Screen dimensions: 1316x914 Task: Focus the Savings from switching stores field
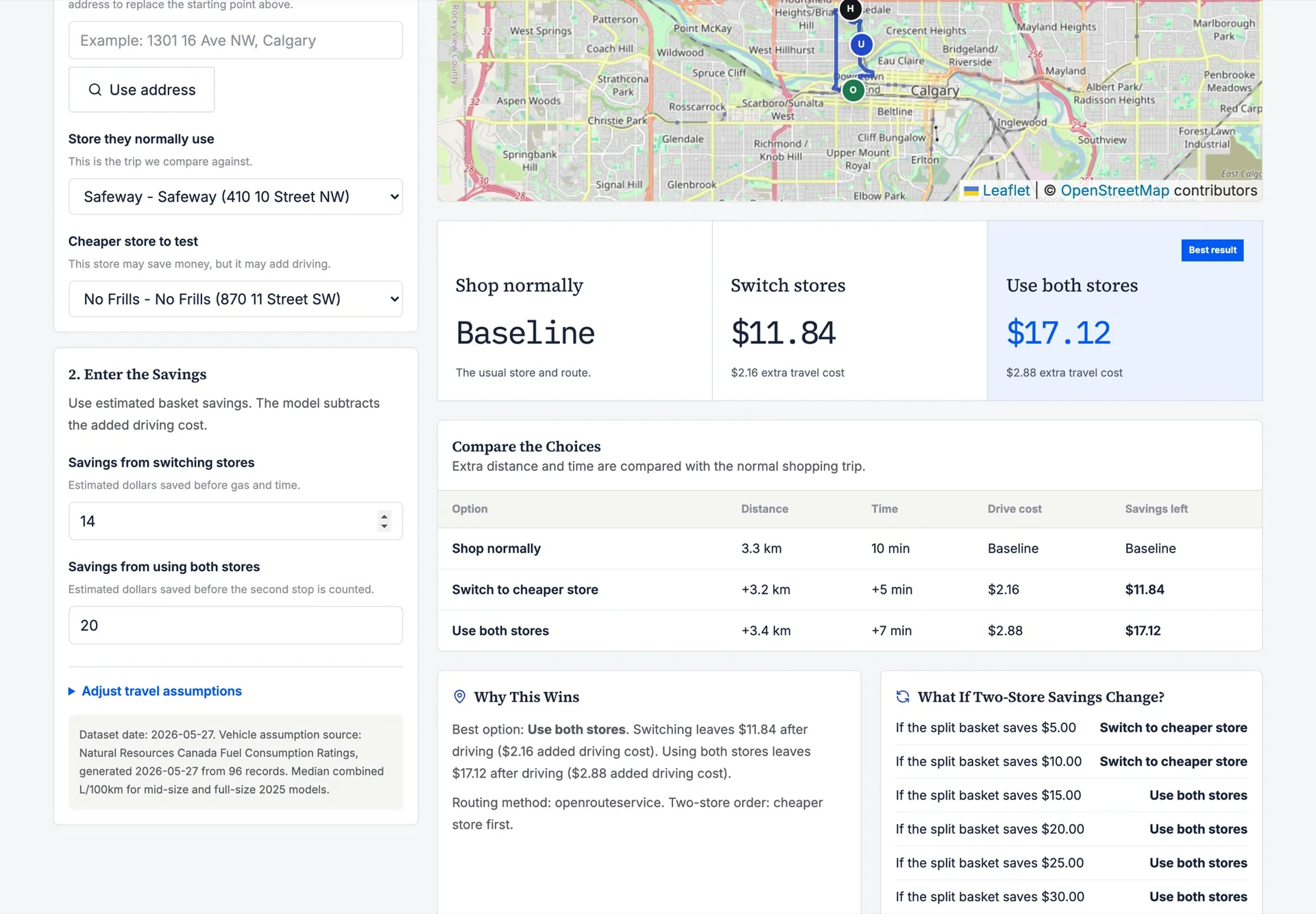click(x=235, y=521)
